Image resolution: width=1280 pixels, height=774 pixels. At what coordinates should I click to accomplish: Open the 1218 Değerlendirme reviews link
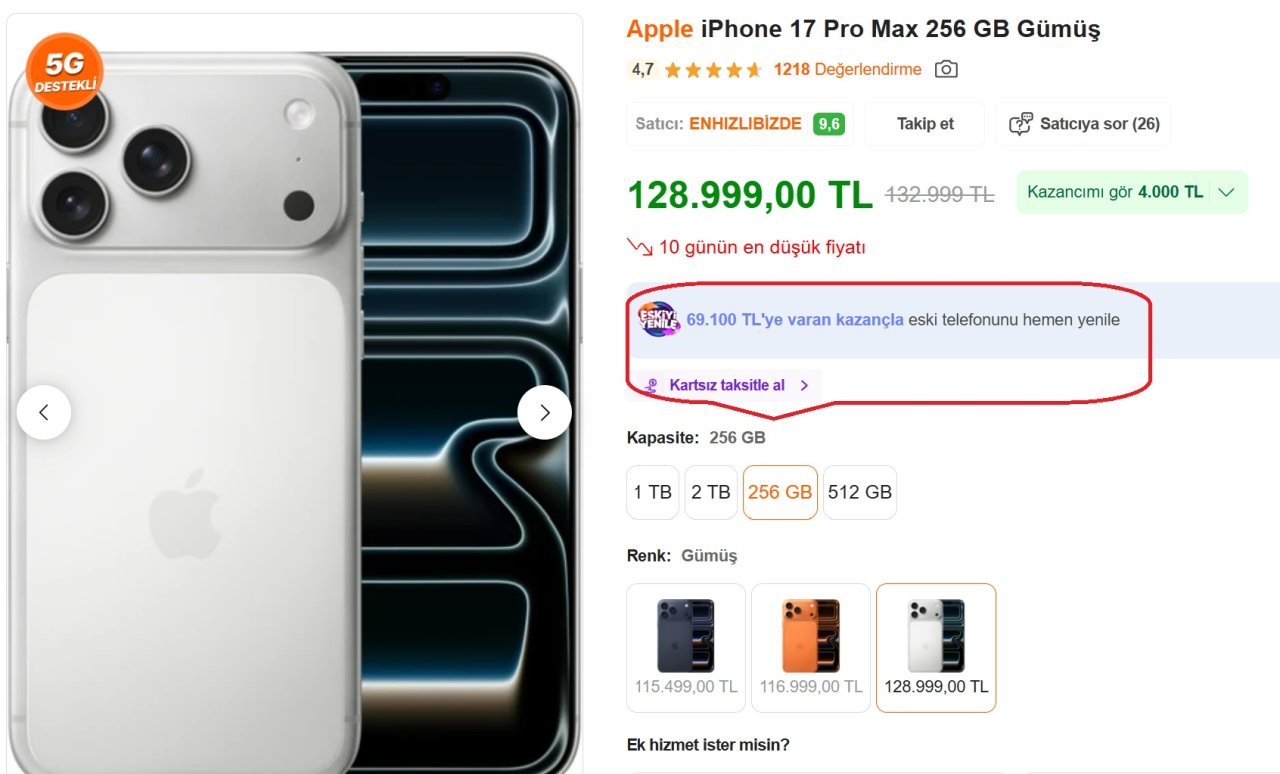tap(847, 69)
